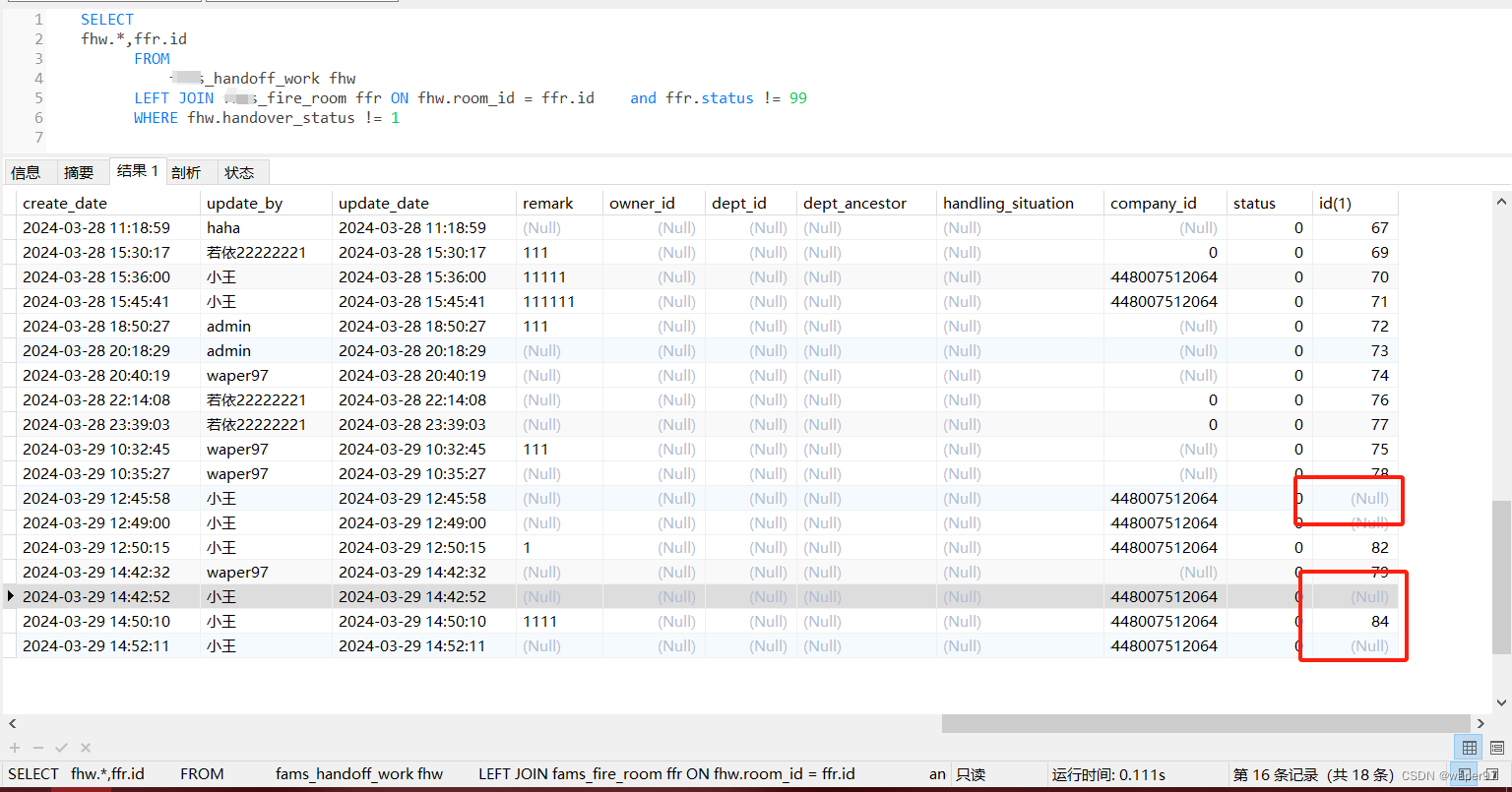Click the apply changes checkmark icon
The height and width of the screenshot is (792, 1512).
tap(61, 748)
